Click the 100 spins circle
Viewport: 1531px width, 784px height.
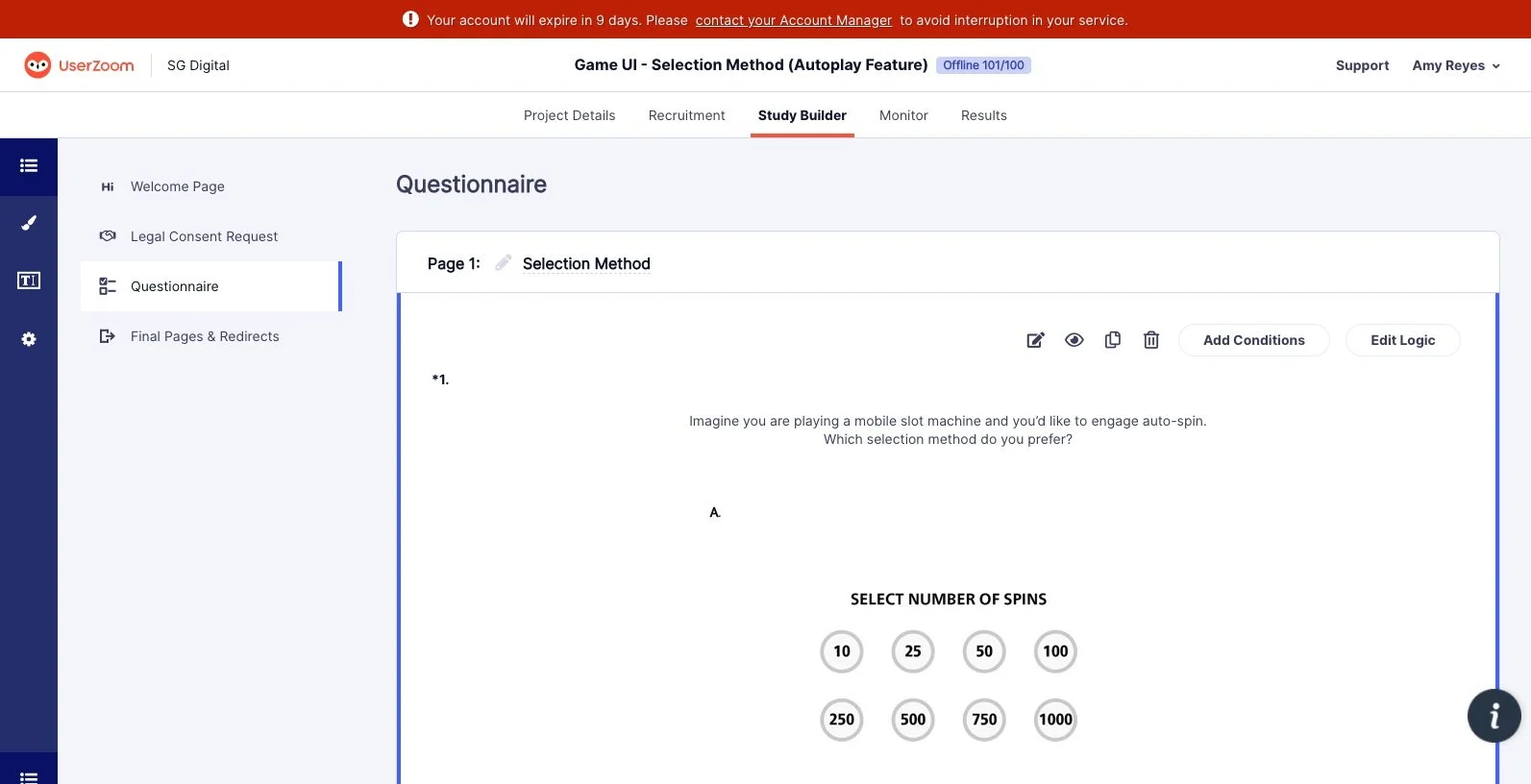1055,651
